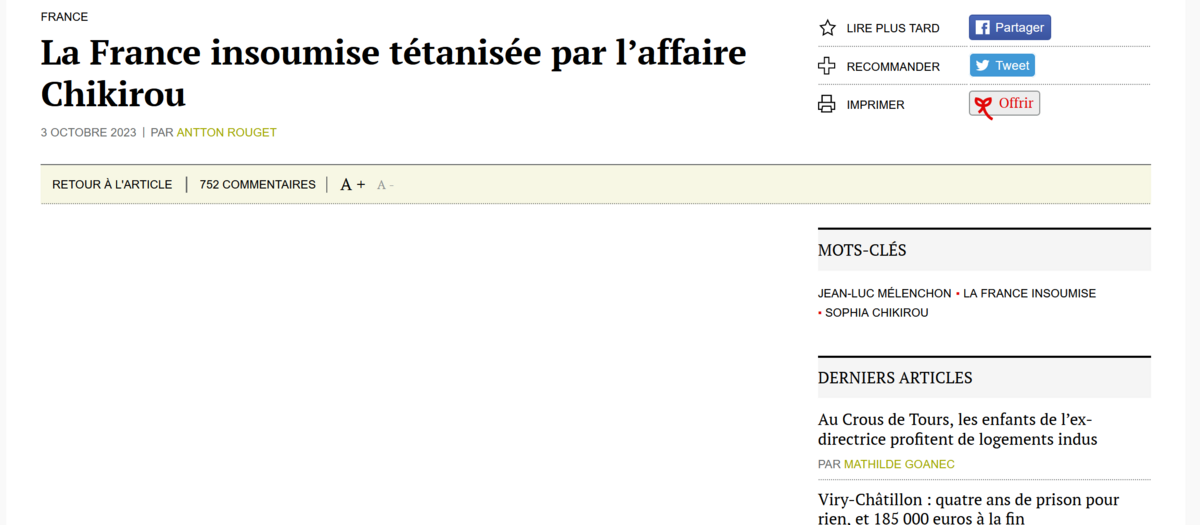Click the star icon for Lire plus tard
This screenshot has width=1200, height=525.
click(x=827, y=28)
